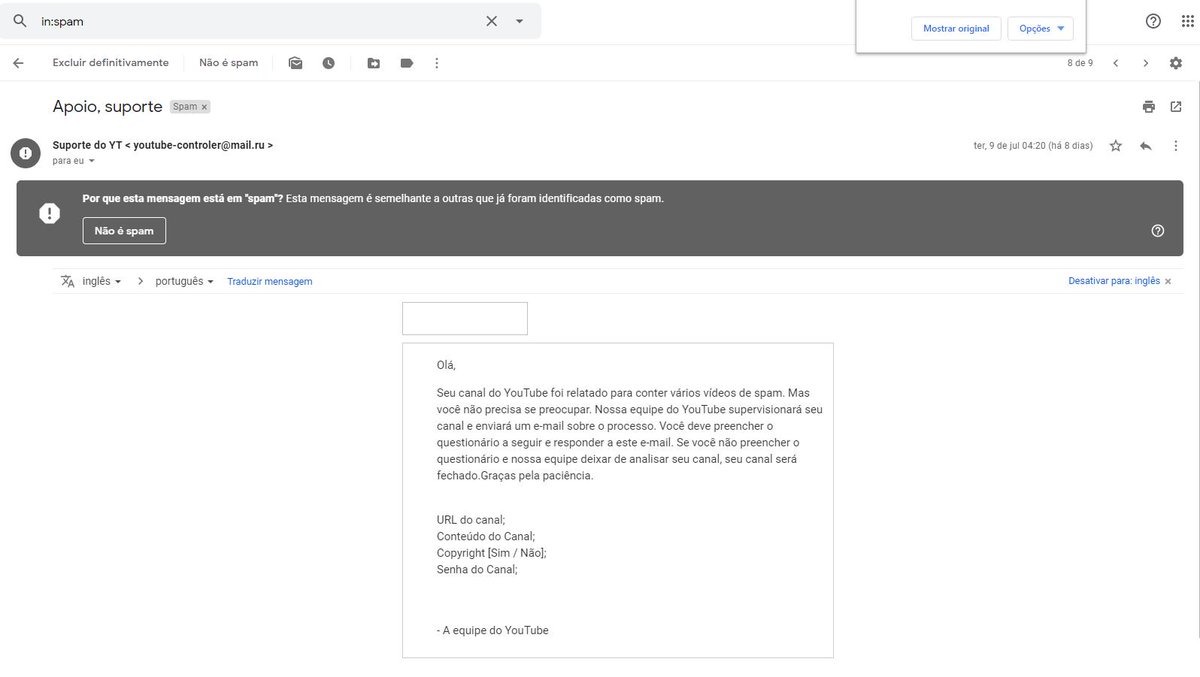Open the message more options menu
This screenshot has height=677, width=1200.
(1175, 146)
